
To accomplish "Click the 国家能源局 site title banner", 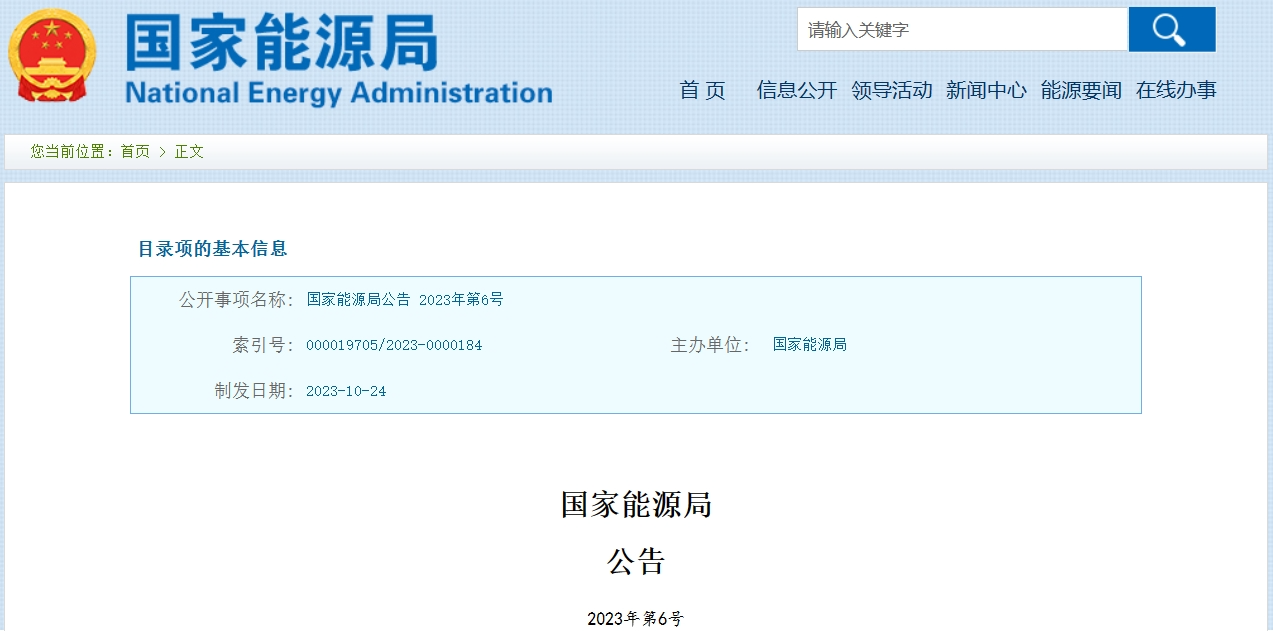I will tap(282, 44).
